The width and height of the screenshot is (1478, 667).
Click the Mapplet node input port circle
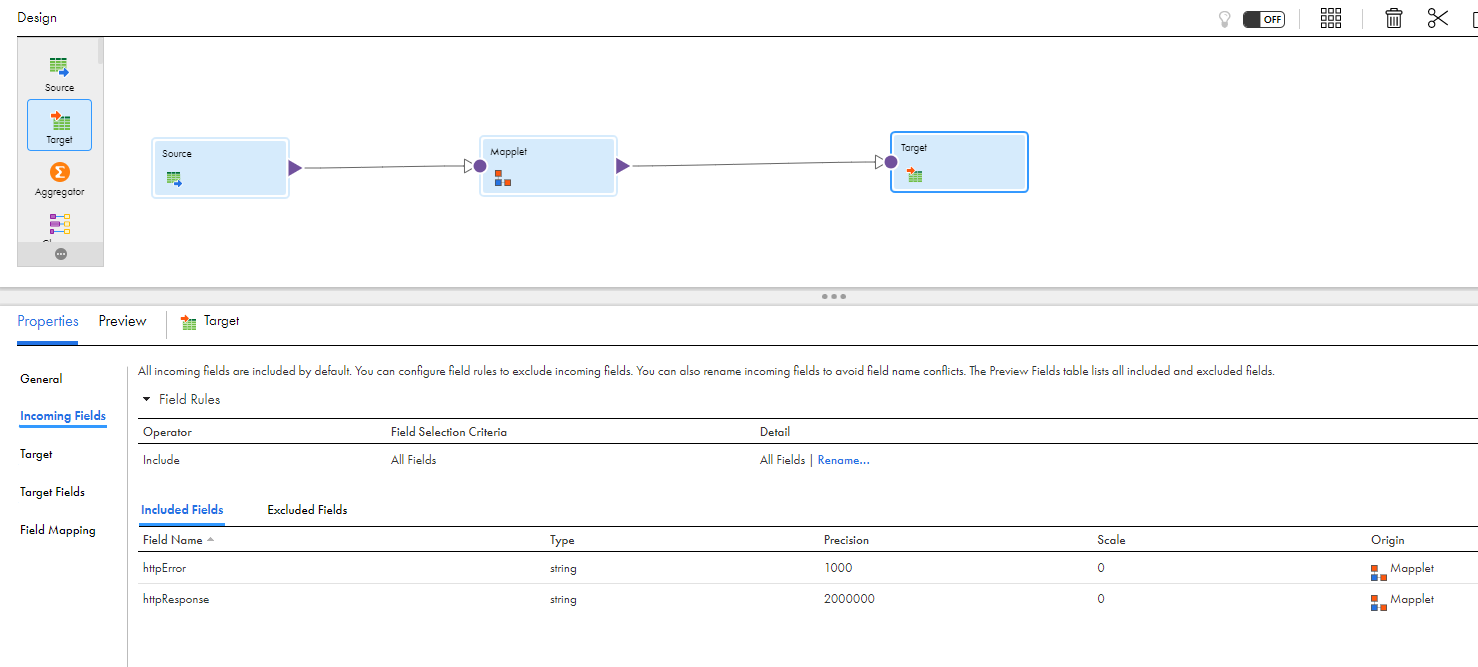click(x=480, y=166)
